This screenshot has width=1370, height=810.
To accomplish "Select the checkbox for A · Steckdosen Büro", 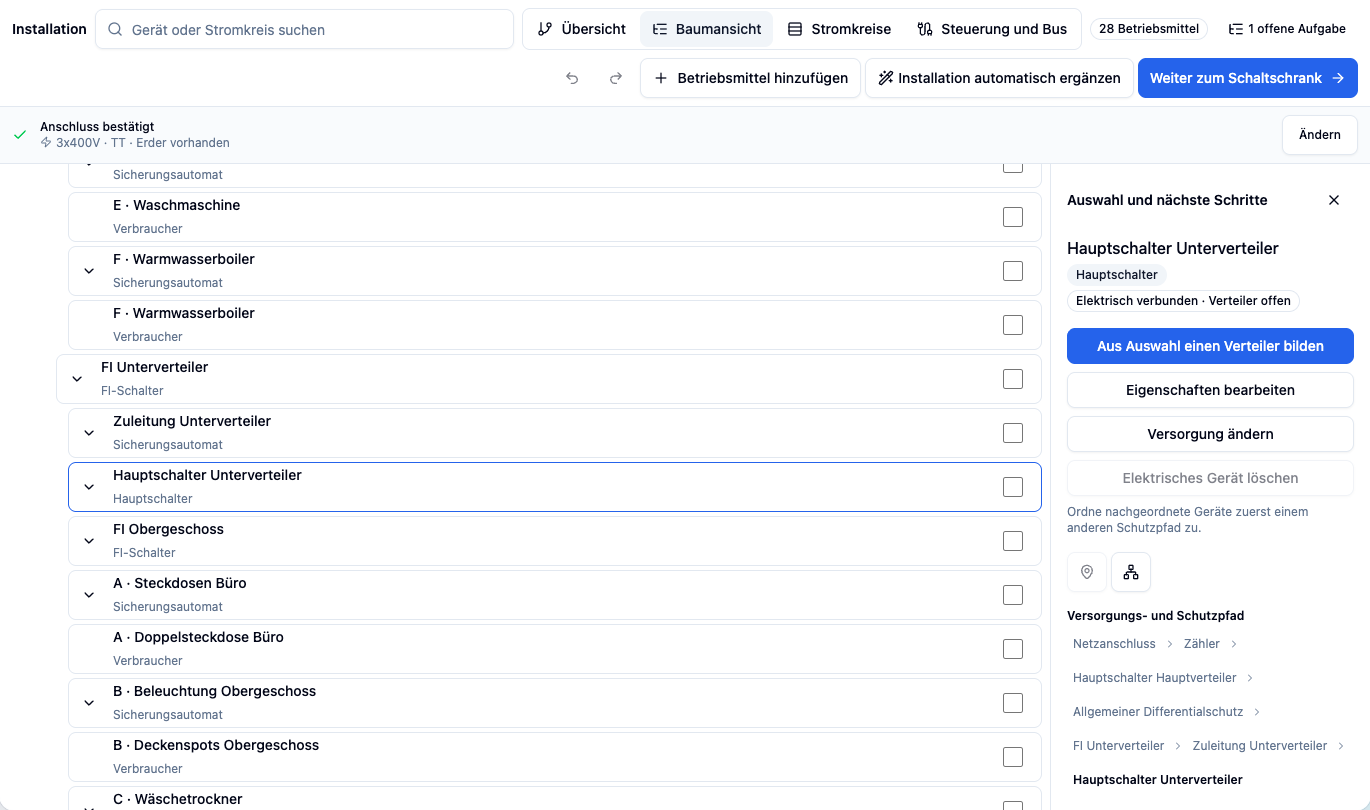I will pyautogui.click(x=1013, y=595).
